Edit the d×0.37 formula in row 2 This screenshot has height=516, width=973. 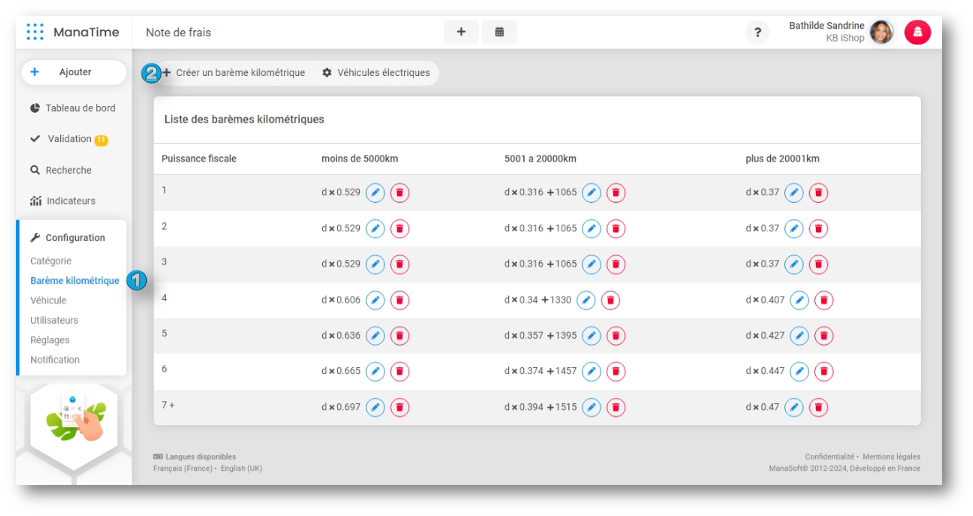tap(794, 229)
